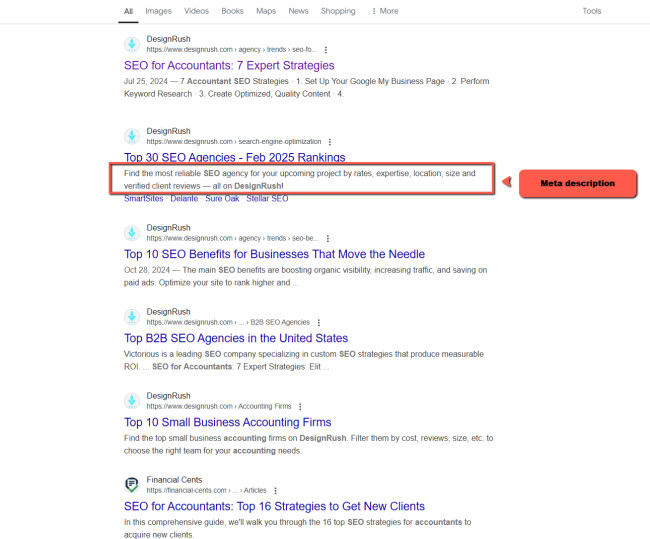Viewport: 650px width, 539px height.
Task: Open three-dot menu for search-engine-optimization result
Action: [330, 142]
